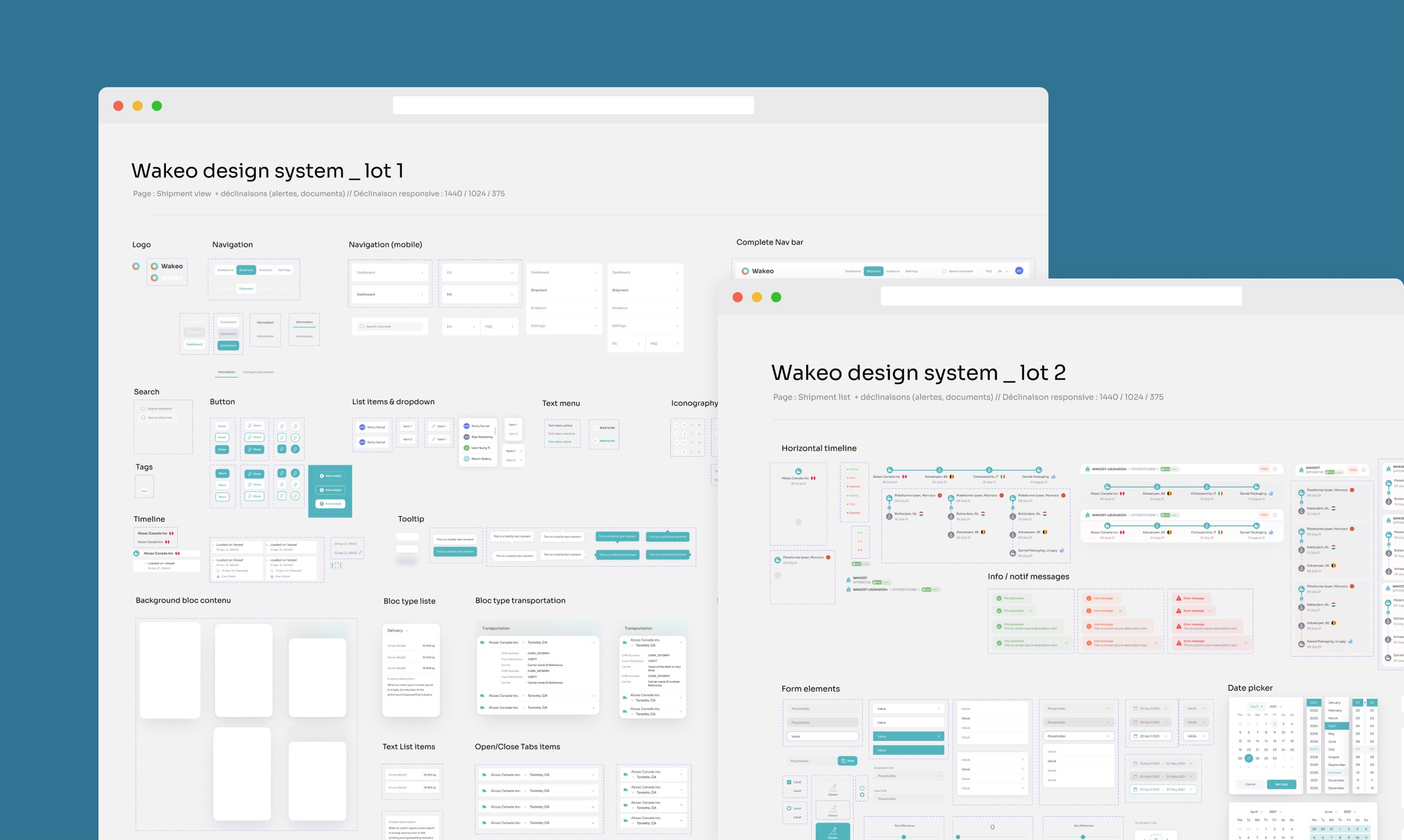Pick day 27 in the date picker
The image size is (1404, 840).
[x=1248, y=758]
